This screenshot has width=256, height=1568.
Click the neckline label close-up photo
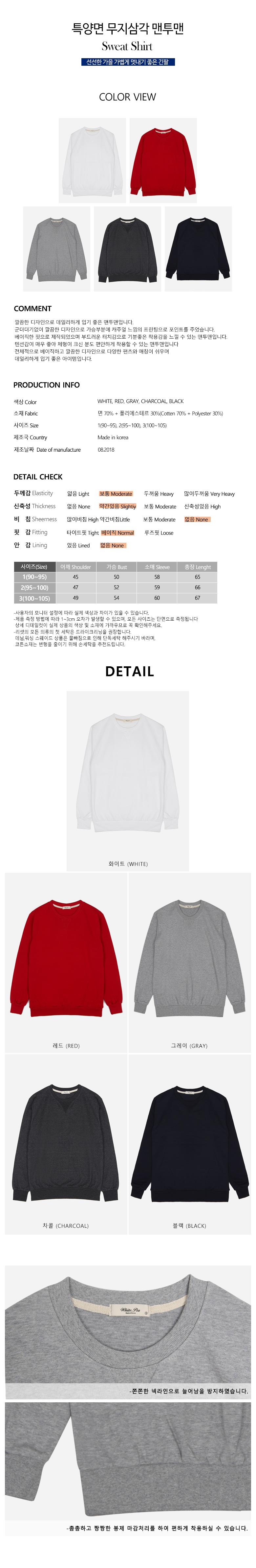point(128,1331)
